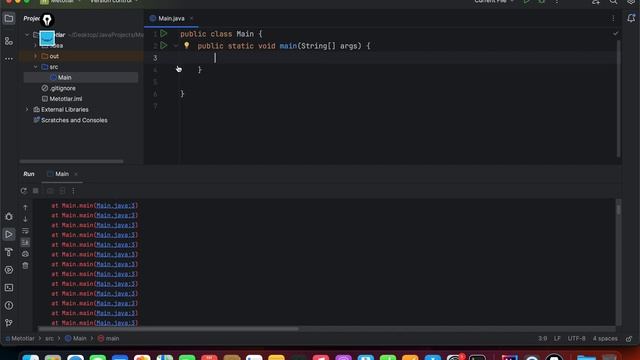Open the Run tool window sidebar icon

(9, 234)
